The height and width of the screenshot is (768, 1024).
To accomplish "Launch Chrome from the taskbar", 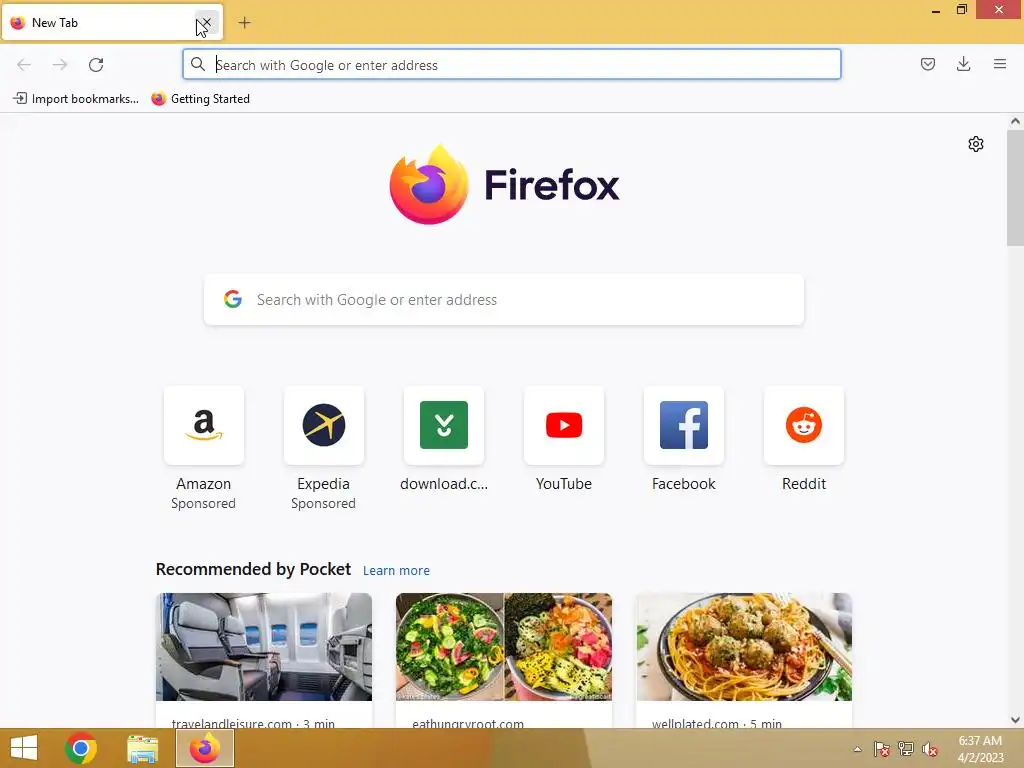I will 81,748.
